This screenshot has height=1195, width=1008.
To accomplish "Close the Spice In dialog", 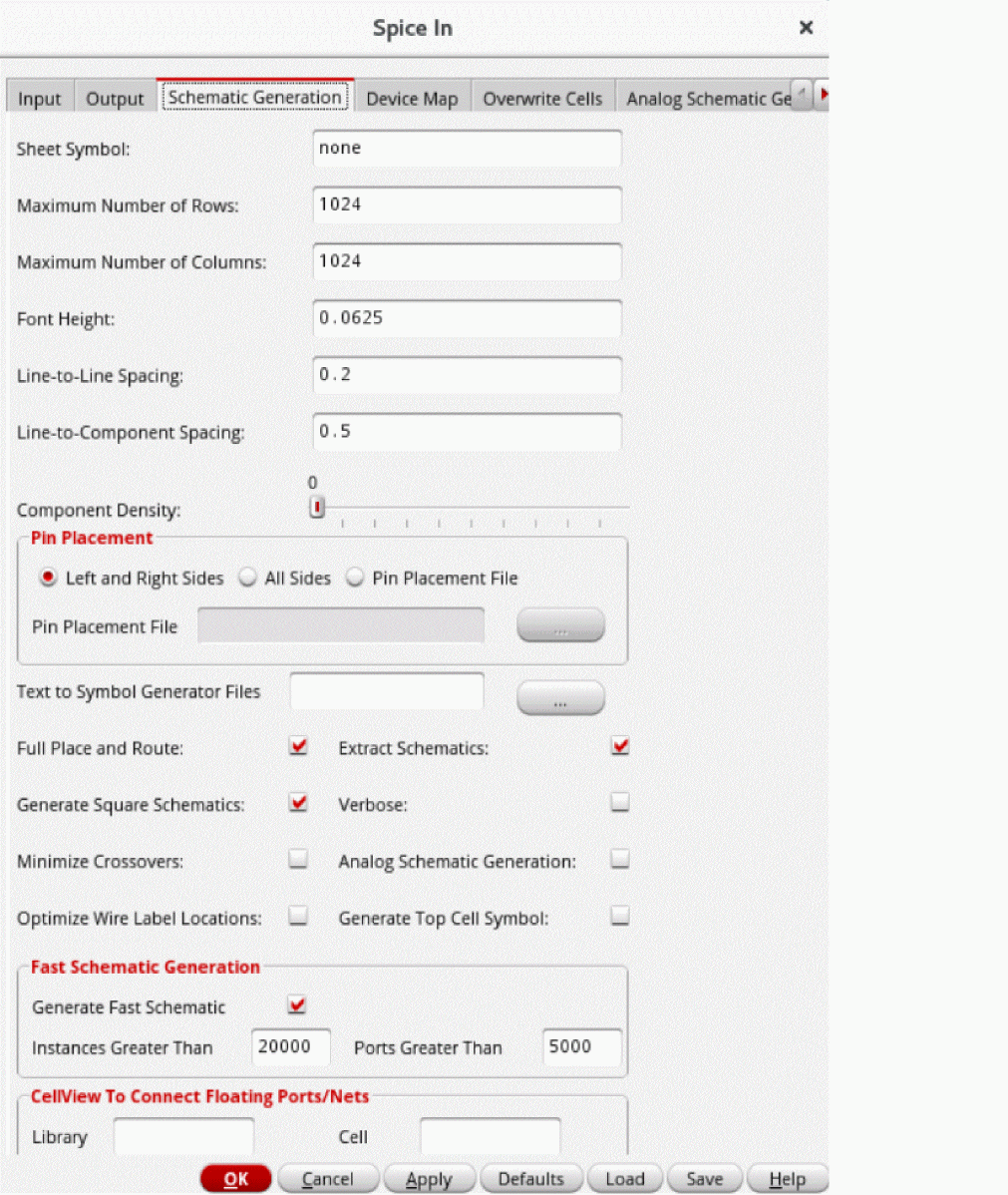I will point(806,28).
